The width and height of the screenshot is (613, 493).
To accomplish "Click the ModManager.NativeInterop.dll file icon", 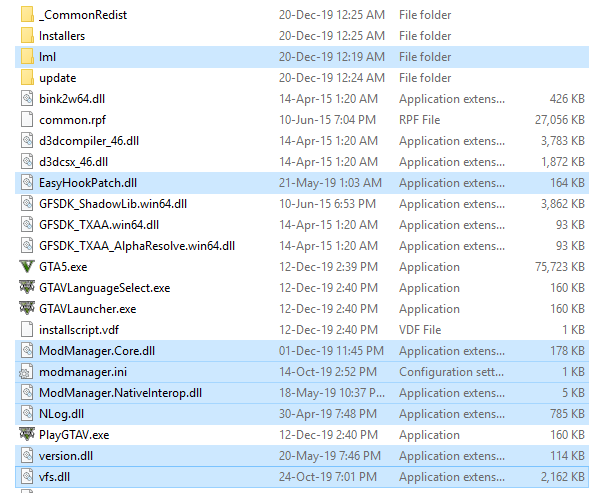I will 27,393.
